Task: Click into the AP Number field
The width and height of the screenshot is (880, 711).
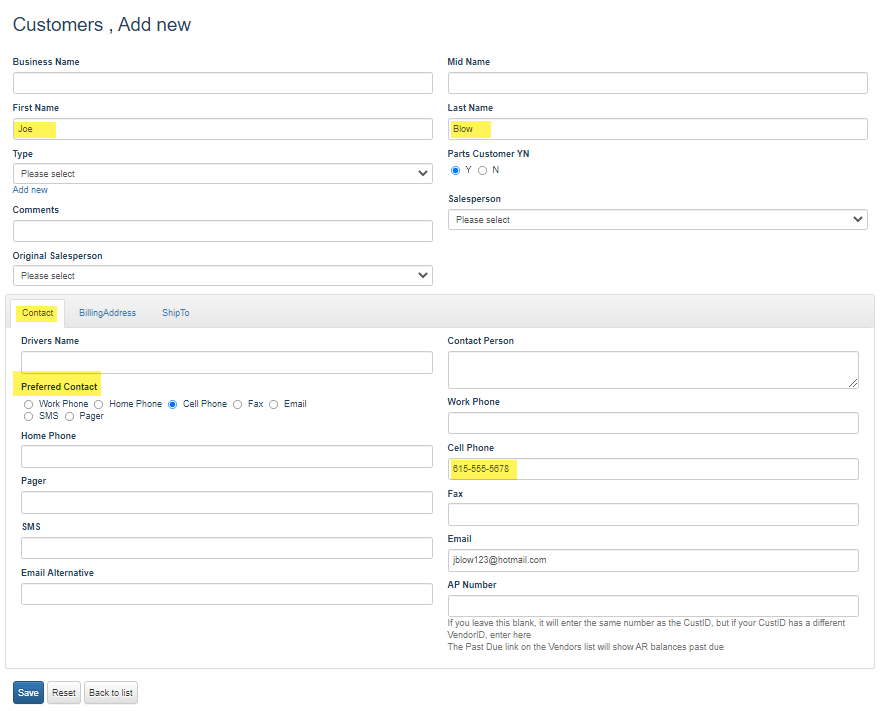Action: 653,606
